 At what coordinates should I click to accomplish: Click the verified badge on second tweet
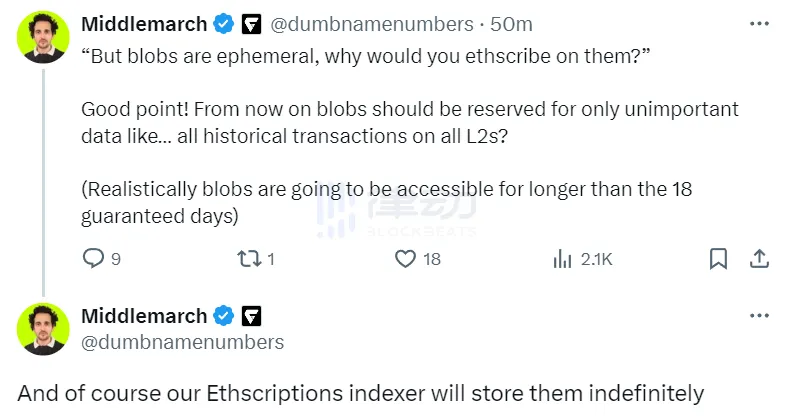225,316
